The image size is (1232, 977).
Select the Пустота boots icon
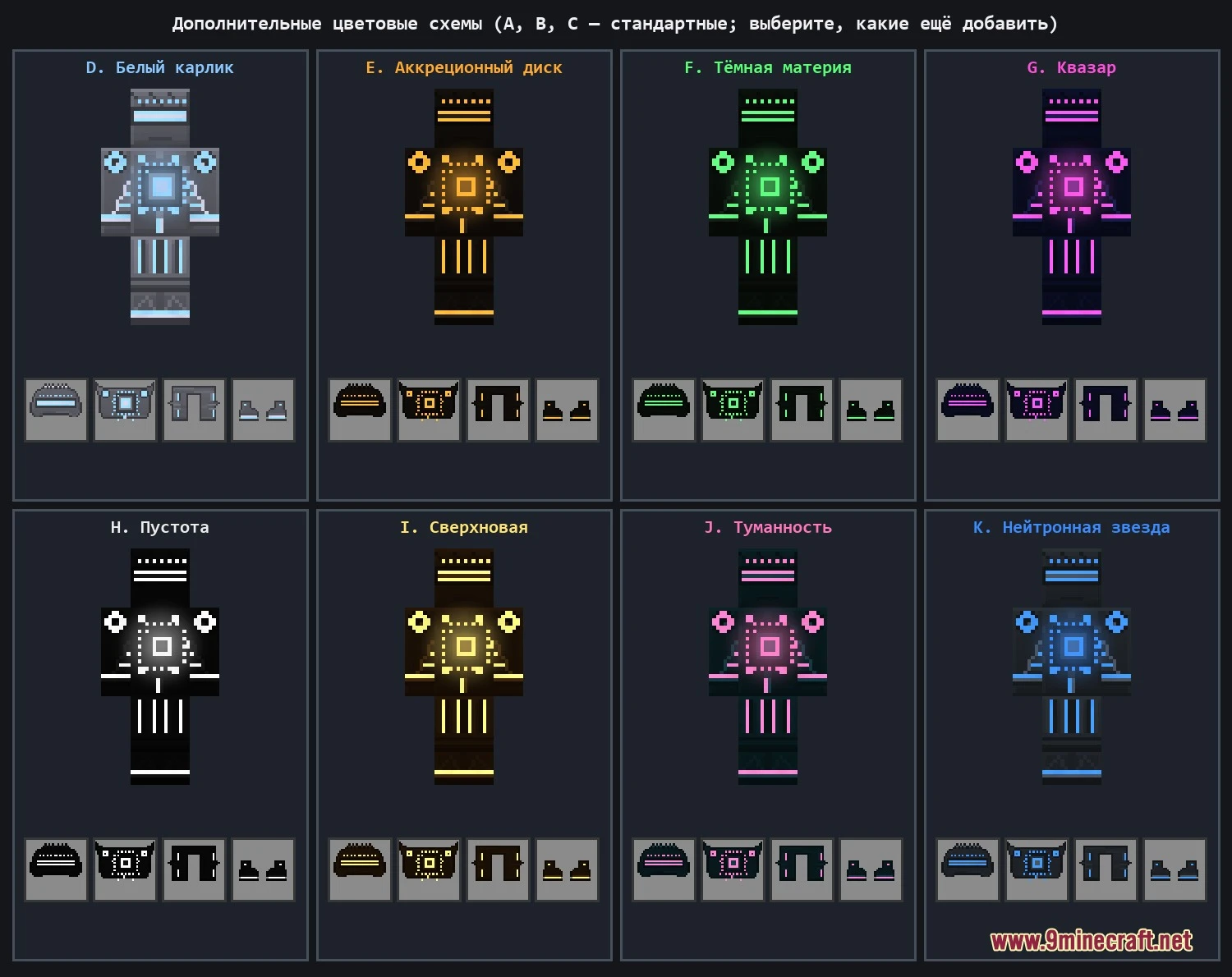coord(263,869)
